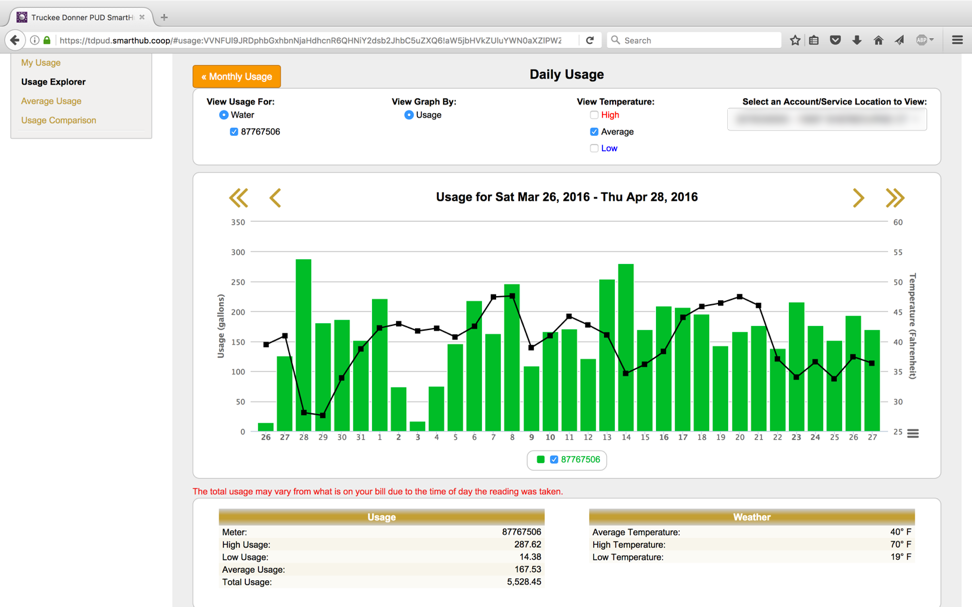972x607 pixels.
Task: Open the account/service location selector
Action: [827, 118]
